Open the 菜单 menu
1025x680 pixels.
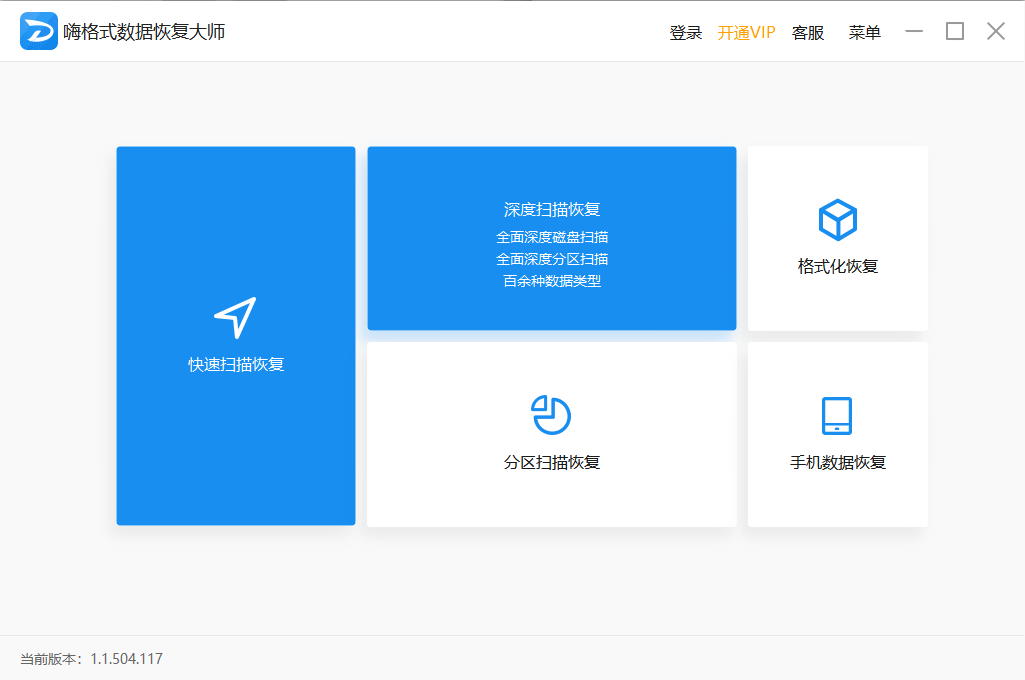point(865,33)
